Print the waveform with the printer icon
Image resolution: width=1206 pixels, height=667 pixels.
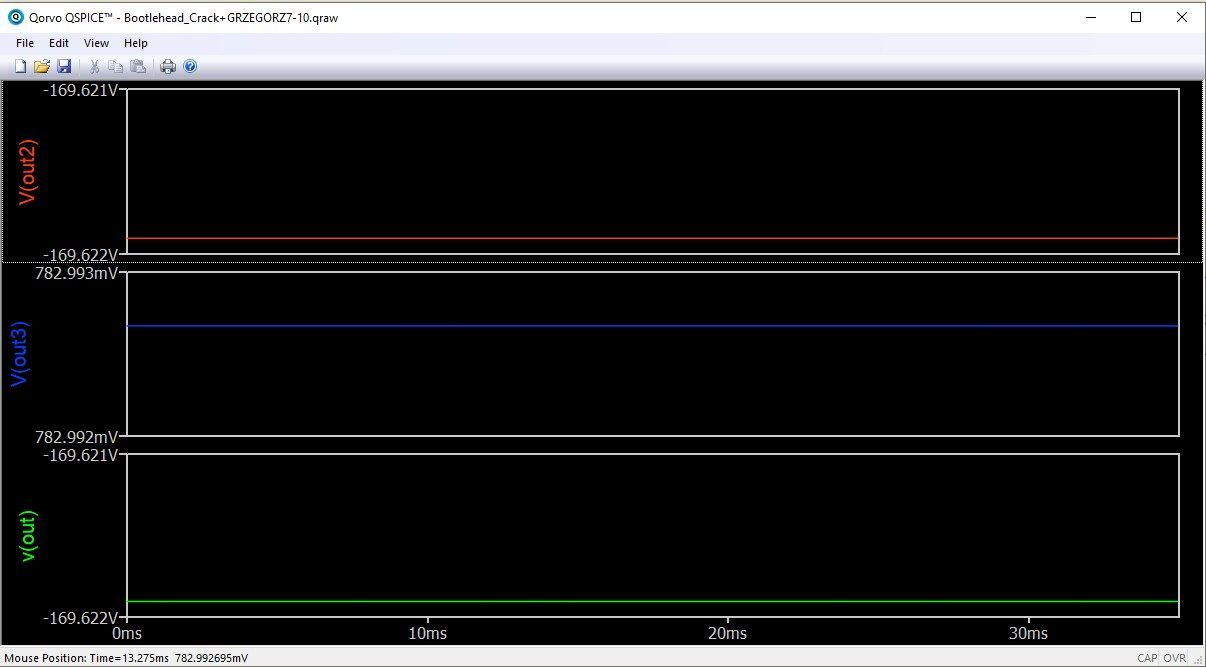[168, 66]
